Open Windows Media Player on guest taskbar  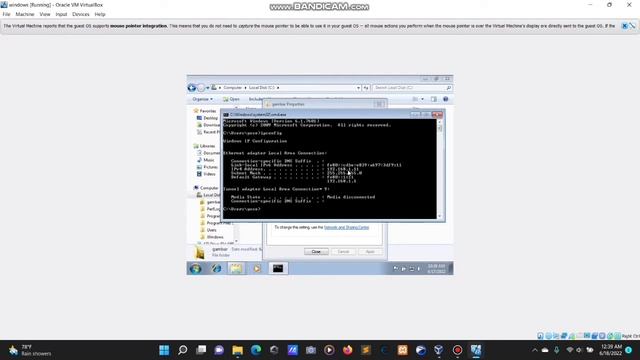[x=257, y=268]
